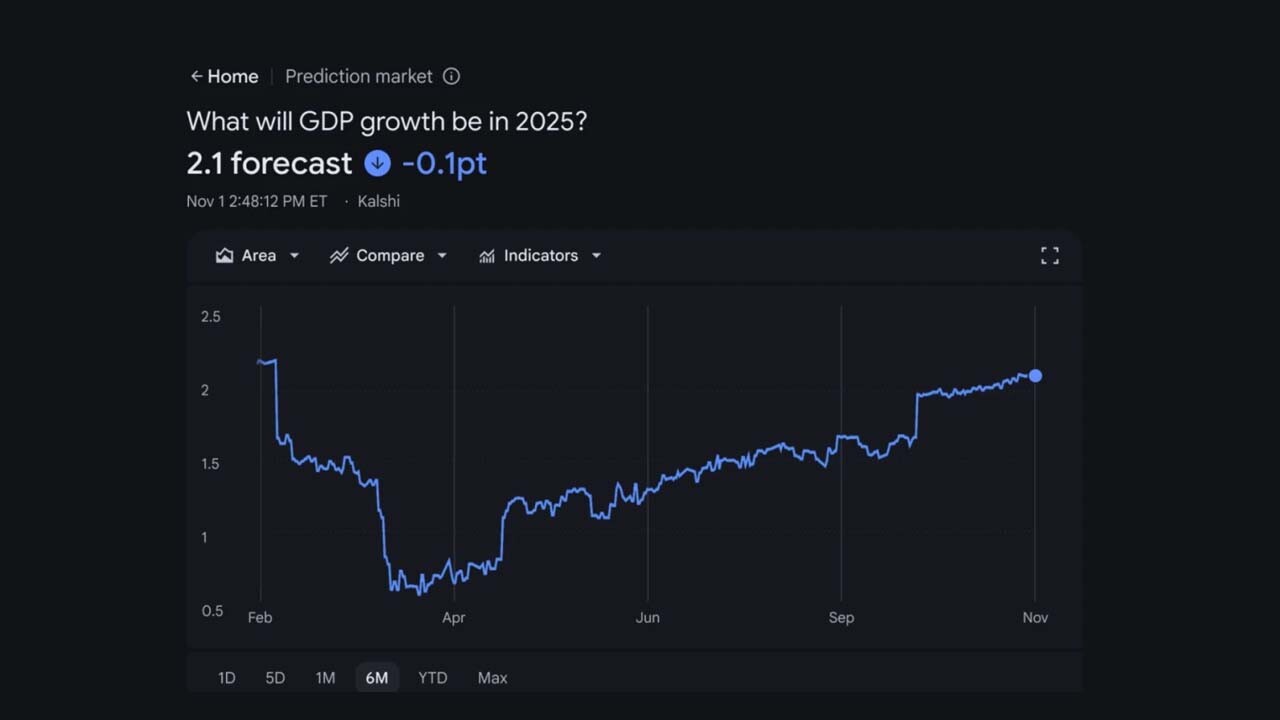
Task: Choose the 5D chart view
Action: tap(275, 677)
